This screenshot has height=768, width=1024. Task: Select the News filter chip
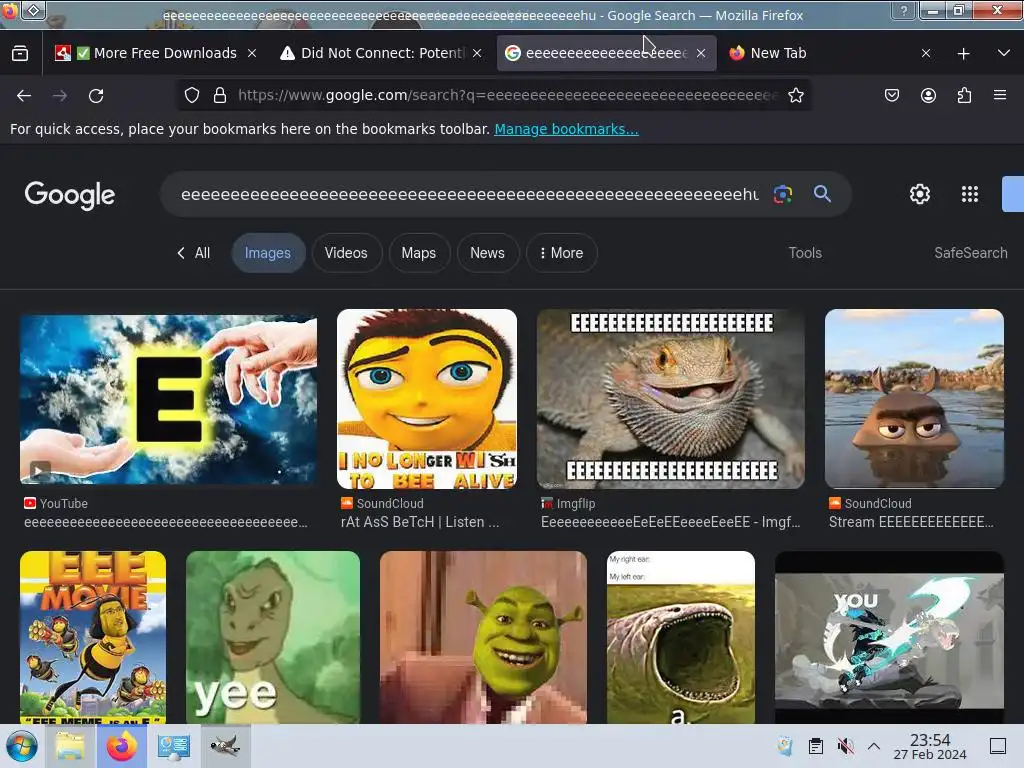pos(487,253)
